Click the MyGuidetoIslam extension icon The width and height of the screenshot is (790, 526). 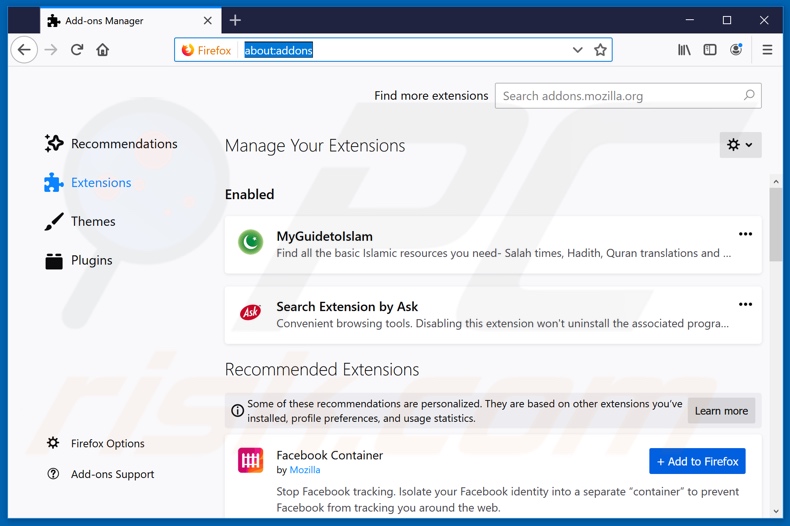point(250,242)
